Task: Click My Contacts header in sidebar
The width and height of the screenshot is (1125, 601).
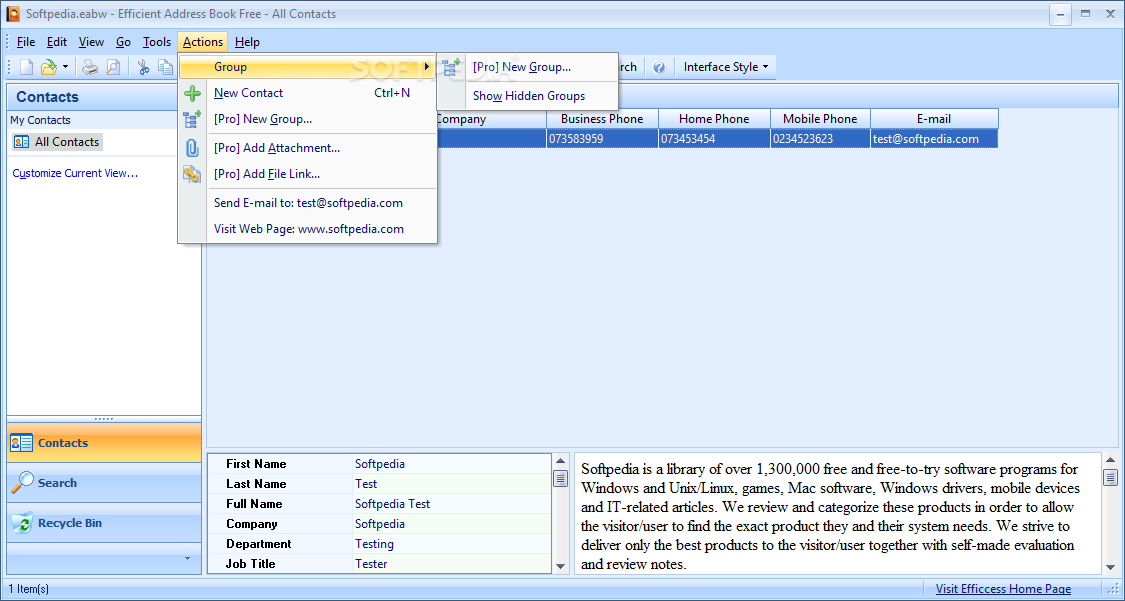Action: (x=40, y=120)
